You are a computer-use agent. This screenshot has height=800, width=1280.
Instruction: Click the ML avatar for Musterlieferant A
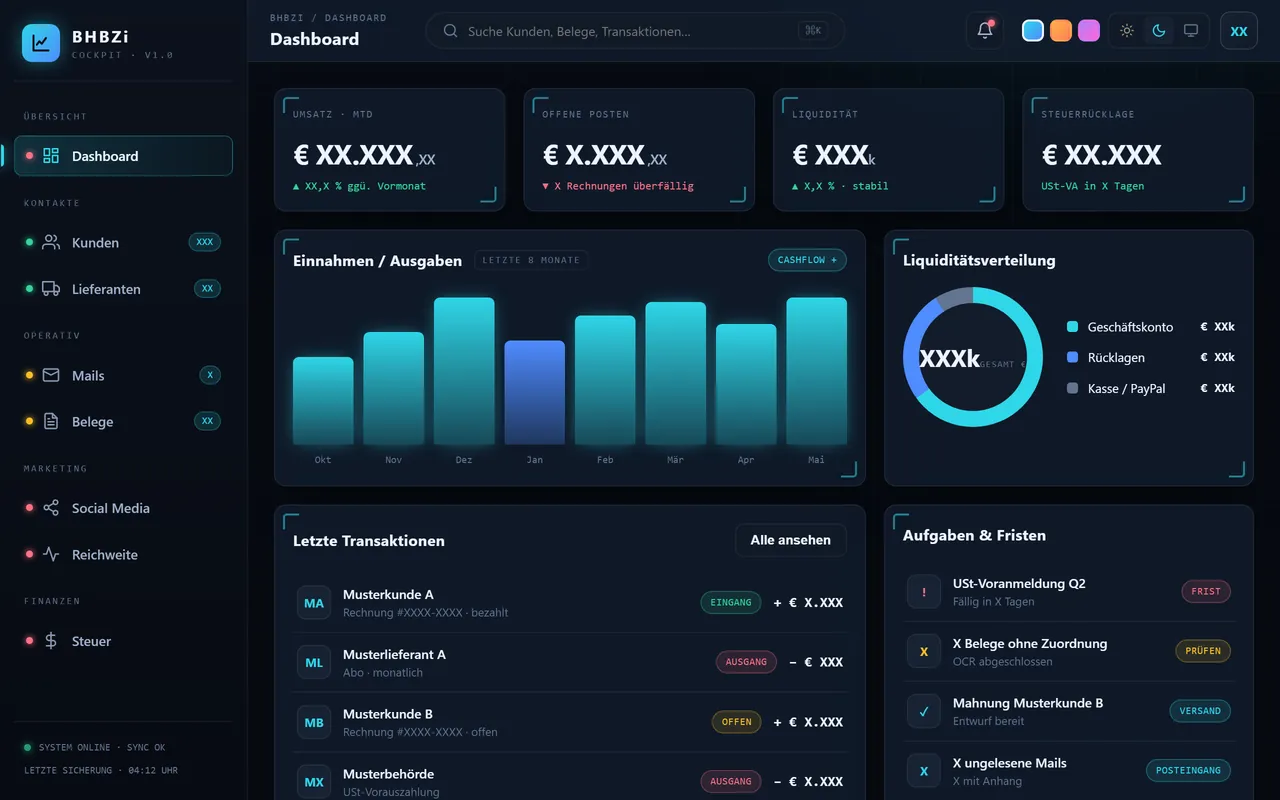[314, 663]
